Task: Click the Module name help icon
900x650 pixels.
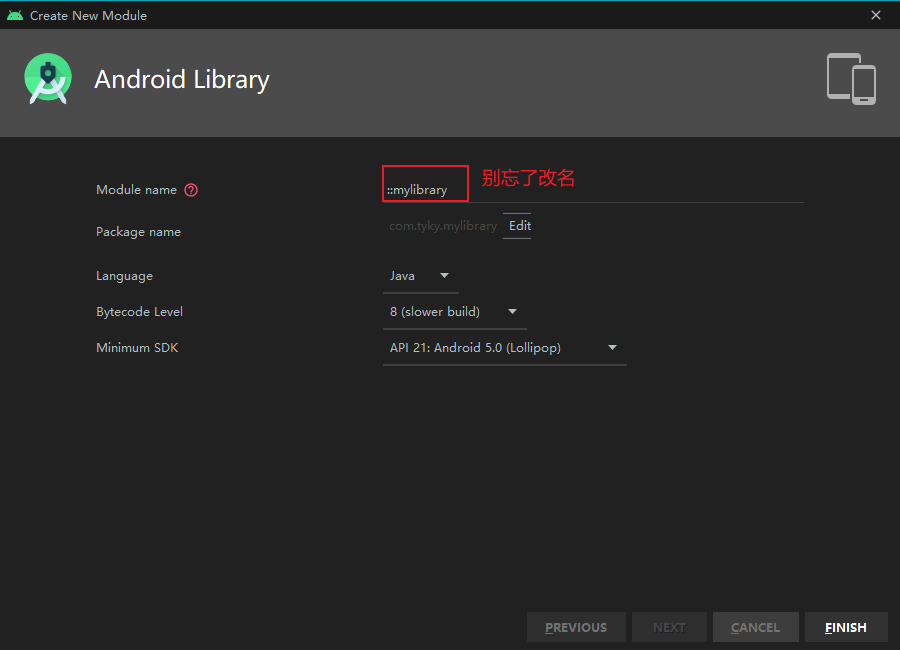Action: click(x=191, y=190)
